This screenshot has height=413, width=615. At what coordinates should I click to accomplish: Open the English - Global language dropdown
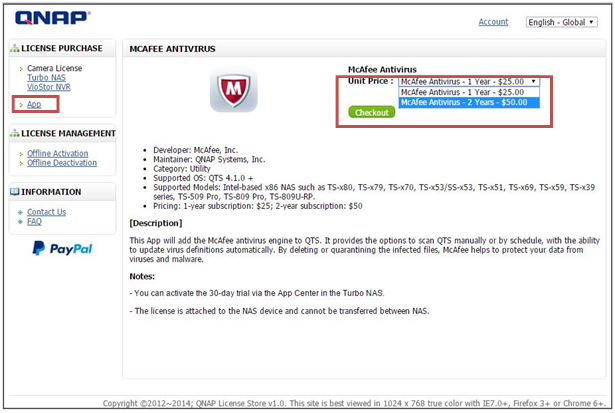[561, 22]
